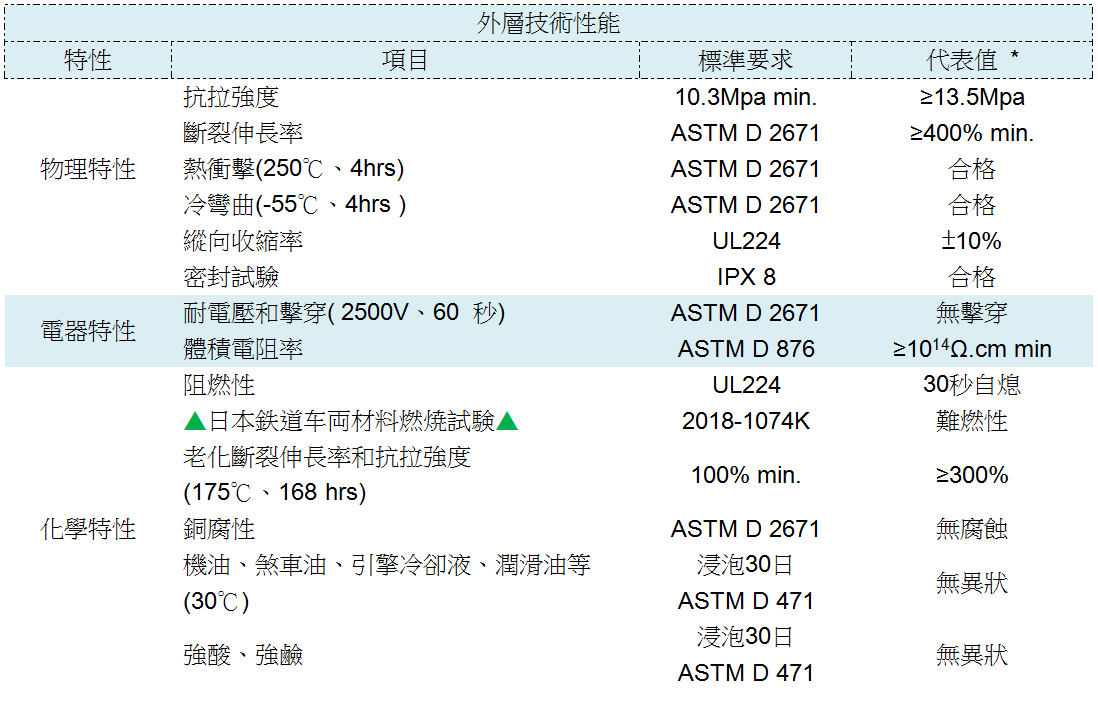The width and height of the screenshot is (1098, 703).
Task: Click the green triangle after 日本鉄道车両材料燃焼試験
Action: coord(508,422)
